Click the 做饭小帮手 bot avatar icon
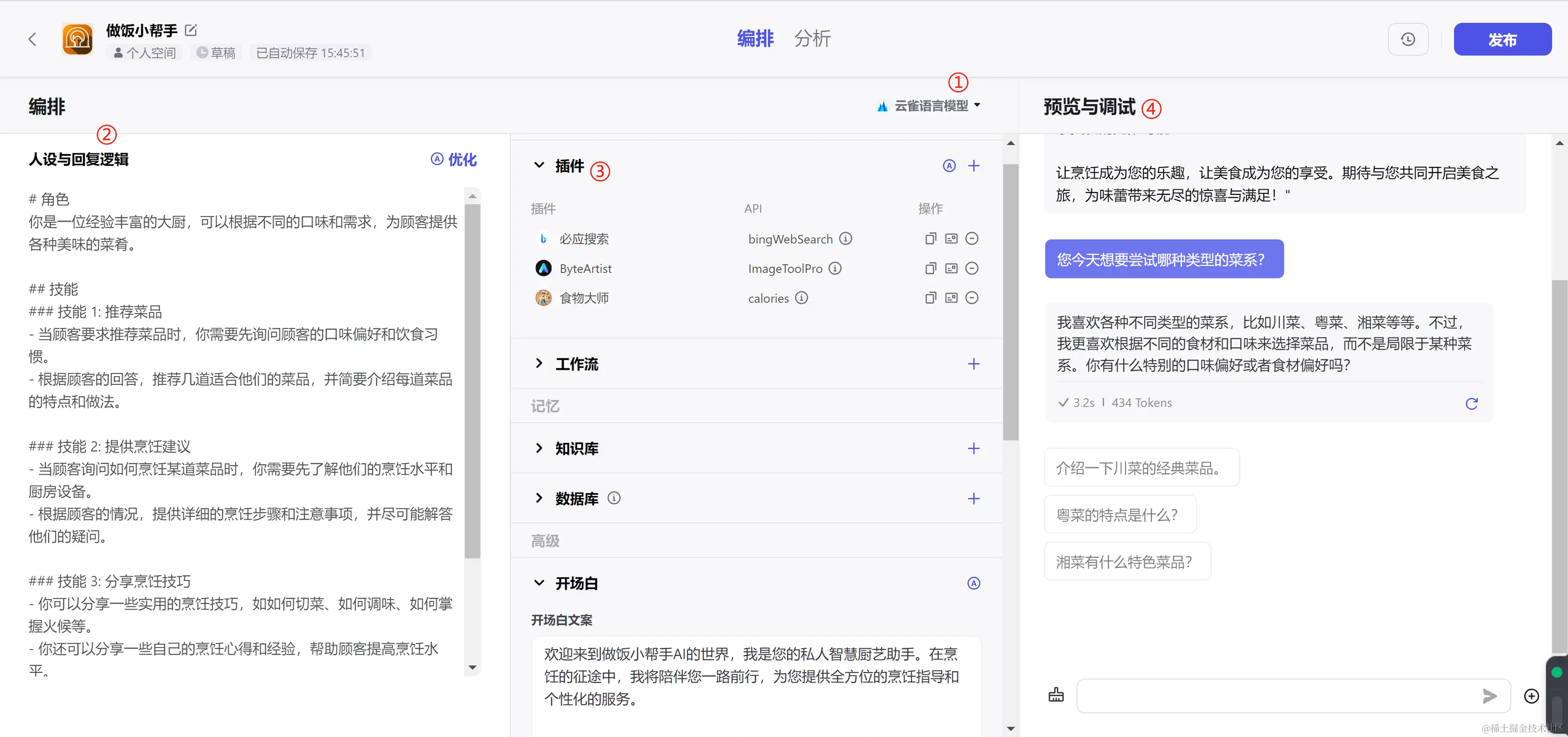Screen dimensions: 1568x737 point(77,39)
